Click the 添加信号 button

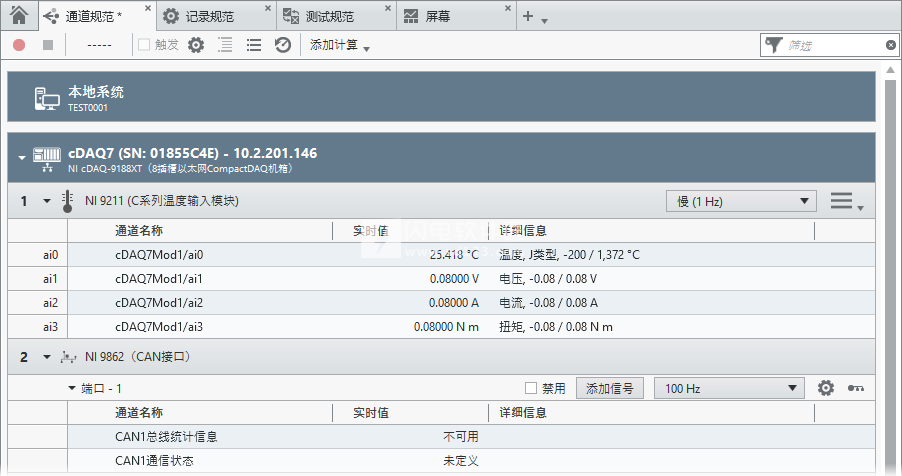610,389
